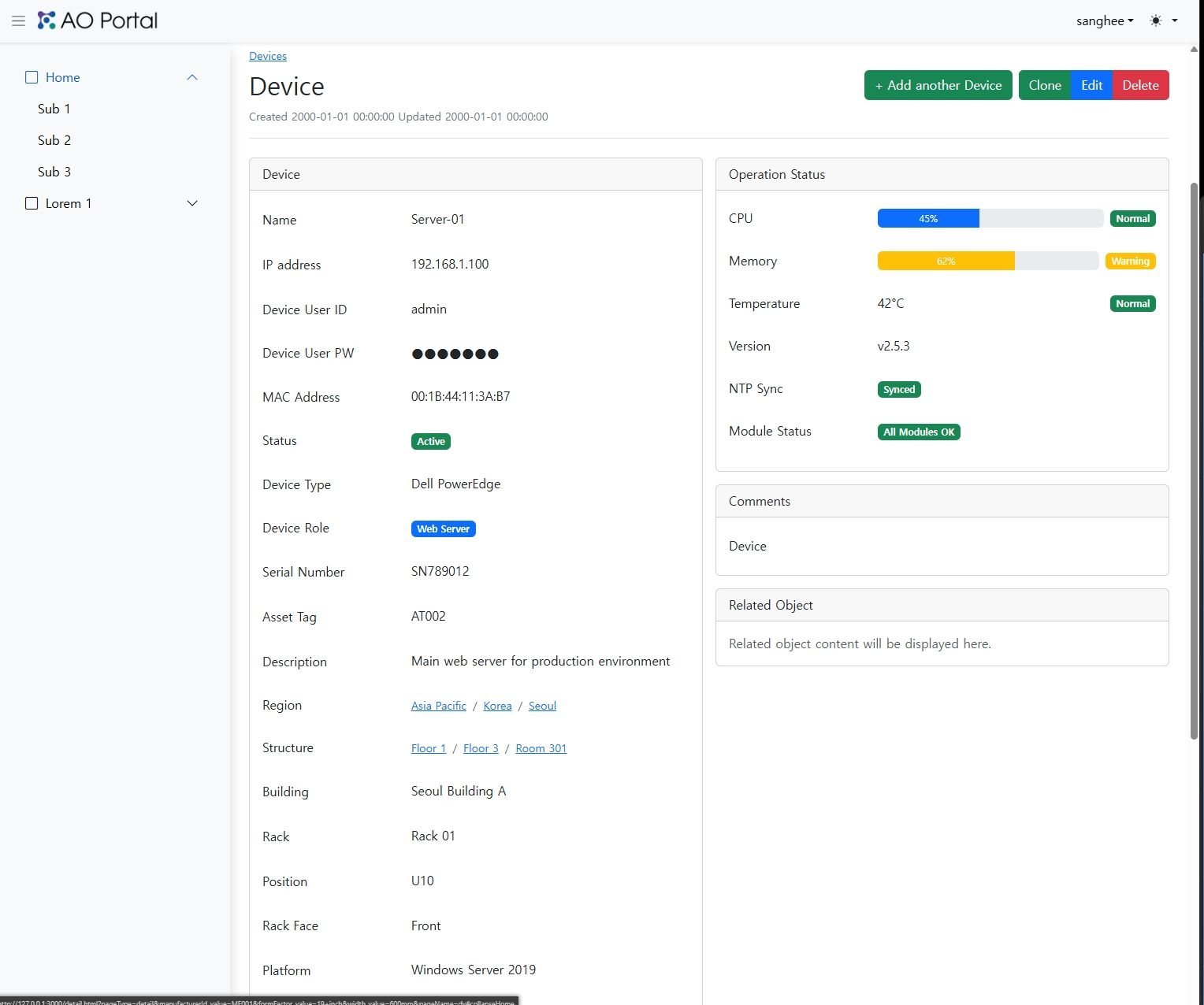
Task: Click the Active status badge
Action: pos(431,441)
